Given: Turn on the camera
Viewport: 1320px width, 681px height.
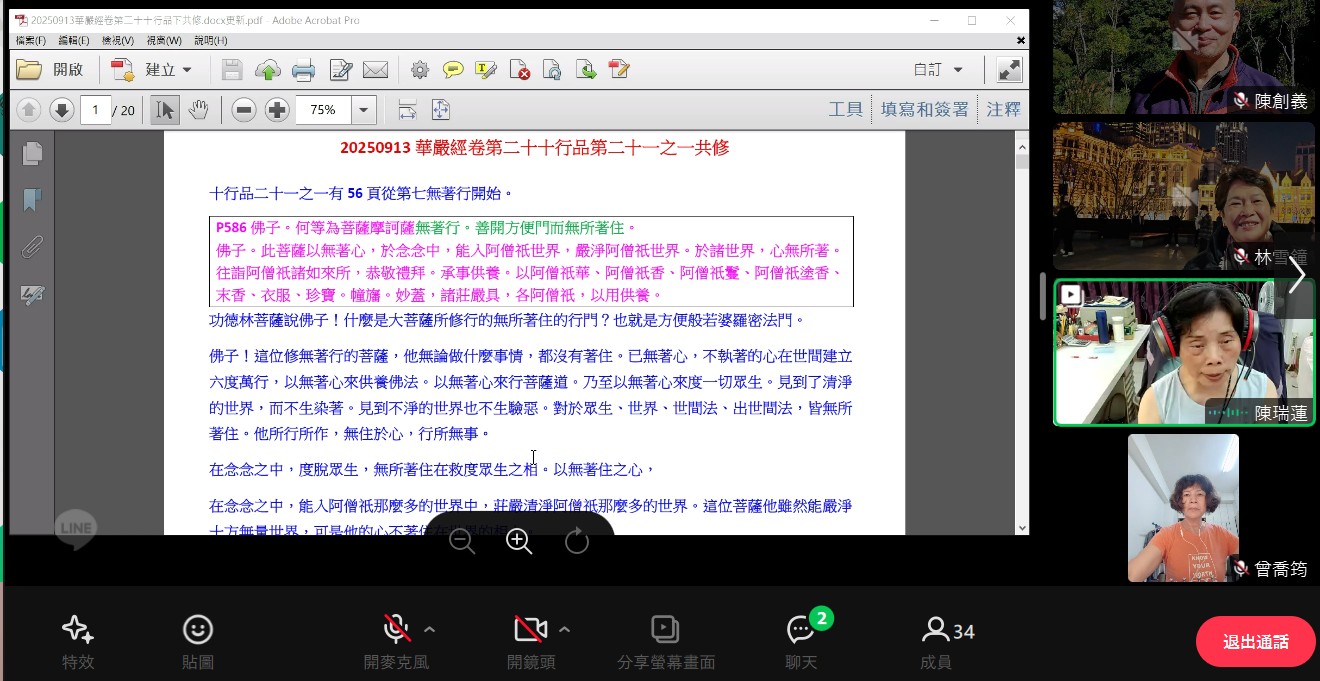Looking at the screenshot, I should [529, 629].
